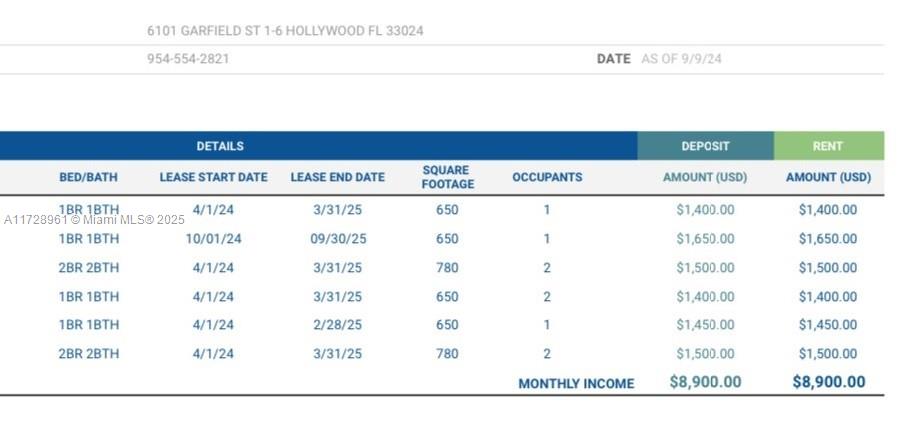Click the property address 6101 Garfield St
Viewport: 917px width, 437px height.
285,31
